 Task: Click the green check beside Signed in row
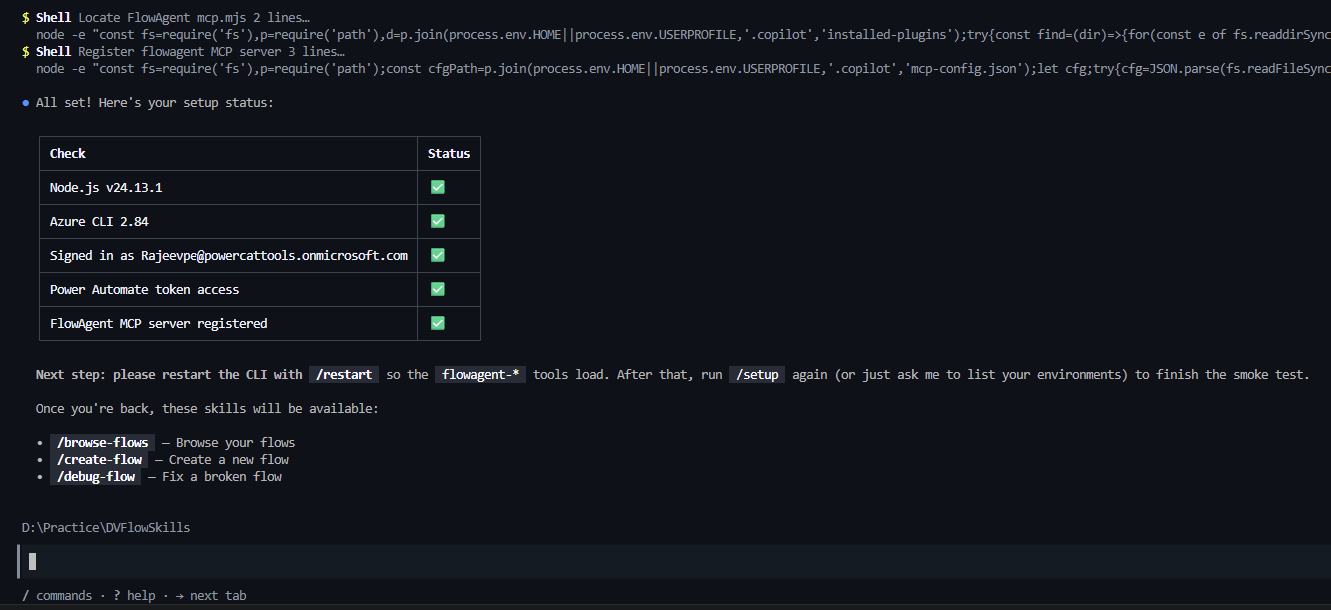coord(438,255)
